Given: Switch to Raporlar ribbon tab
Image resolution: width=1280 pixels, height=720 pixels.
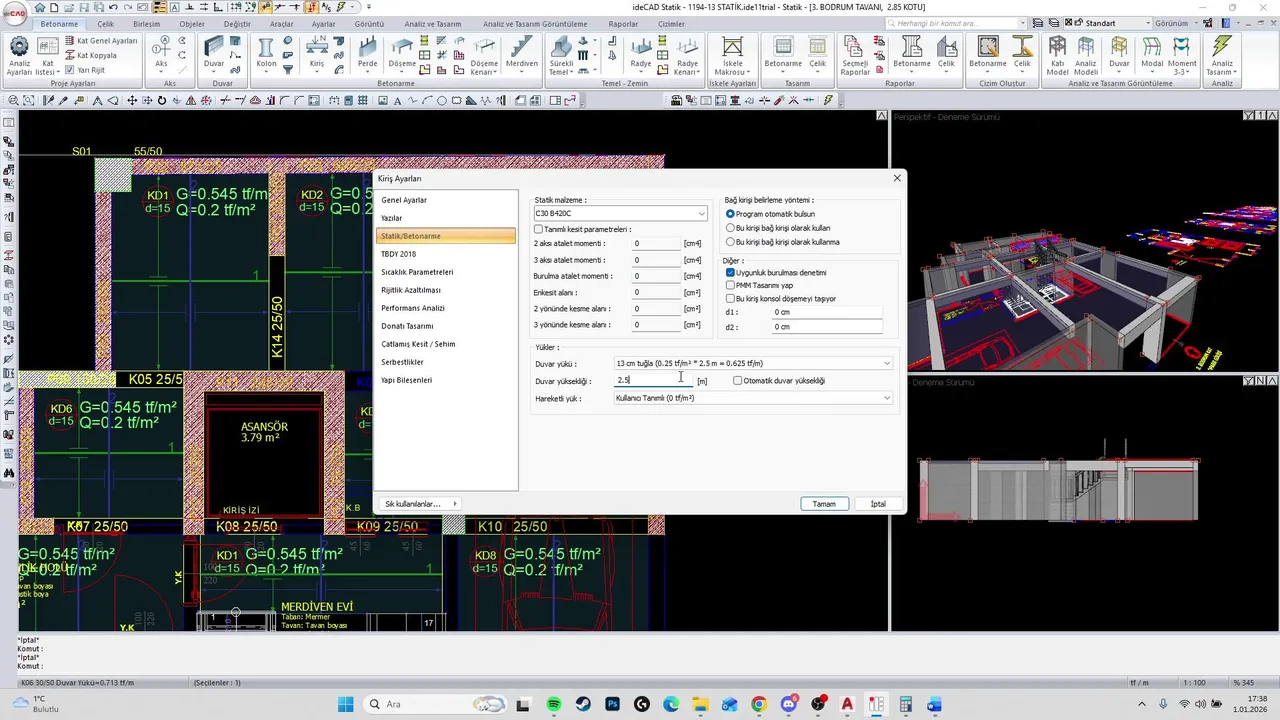Looking at the screenshot, I should [623, 24].
